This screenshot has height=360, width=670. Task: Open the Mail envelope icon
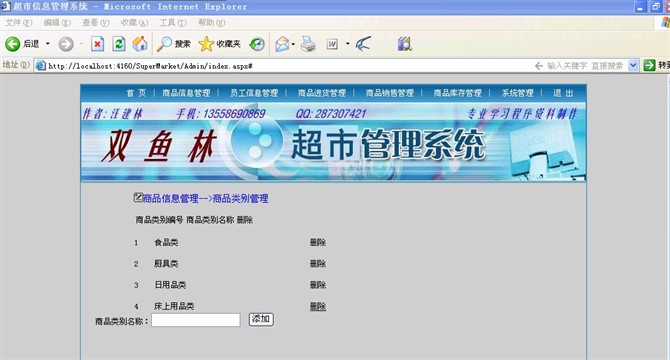click(282, 44)
